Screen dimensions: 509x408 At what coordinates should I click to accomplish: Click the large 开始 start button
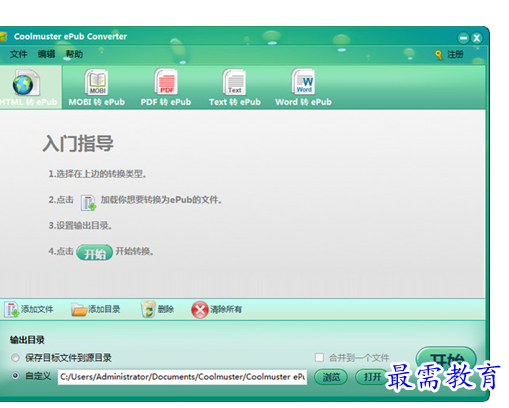click(x=446, y=359)
